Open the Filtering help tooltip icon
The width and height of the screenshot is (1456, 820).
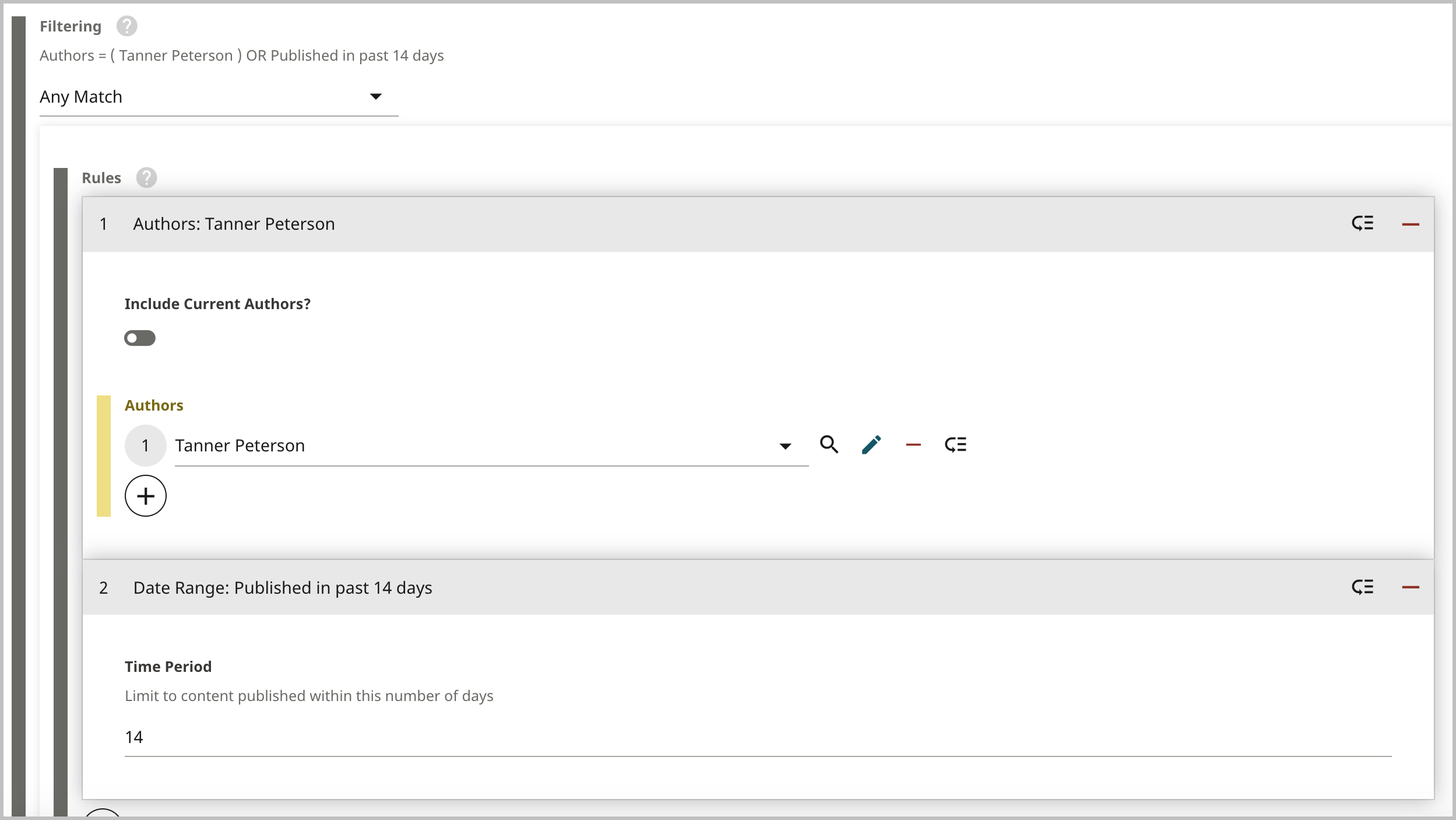(x=126, y=26)
